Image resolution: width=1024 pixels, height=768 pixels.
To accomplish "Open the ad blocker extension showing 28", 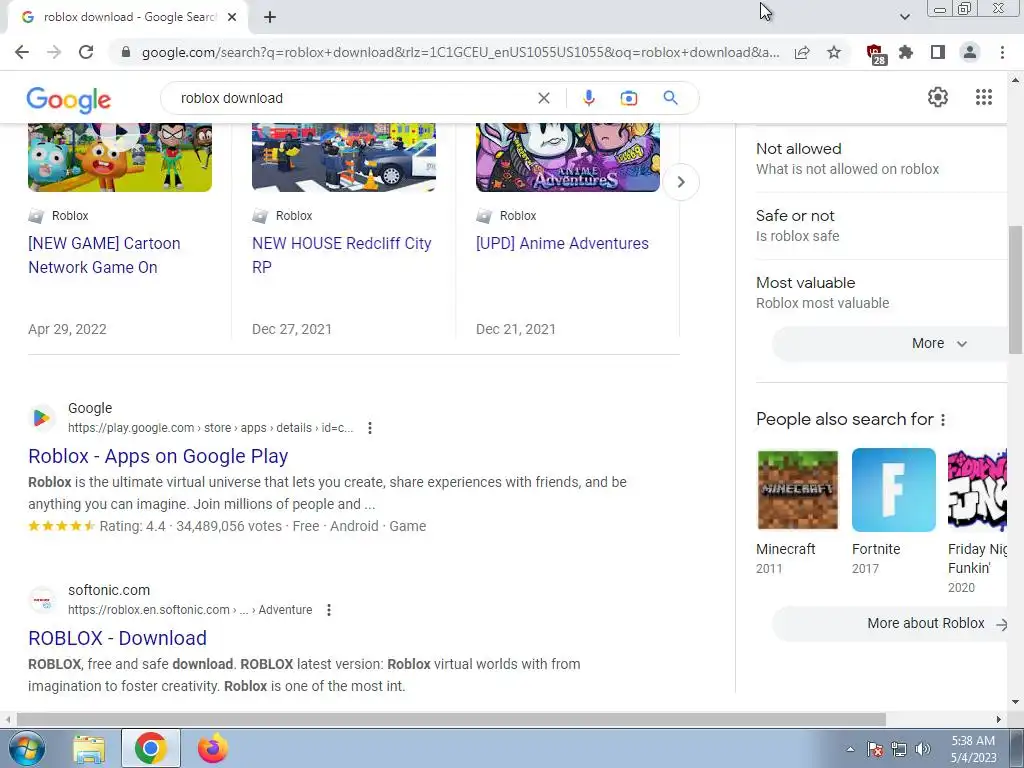I will point(875,54).
